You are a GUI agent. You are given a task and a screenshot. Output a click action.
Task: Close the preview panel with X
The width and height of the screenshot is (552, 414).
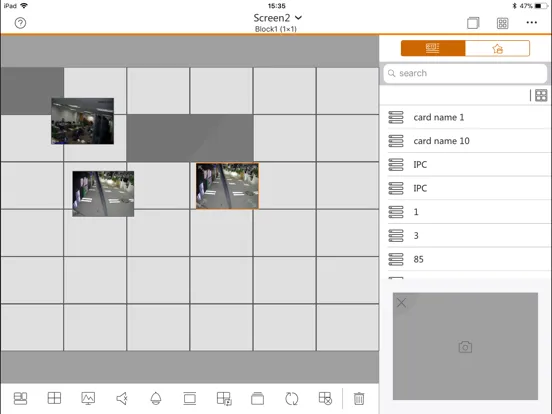(401, 303)
